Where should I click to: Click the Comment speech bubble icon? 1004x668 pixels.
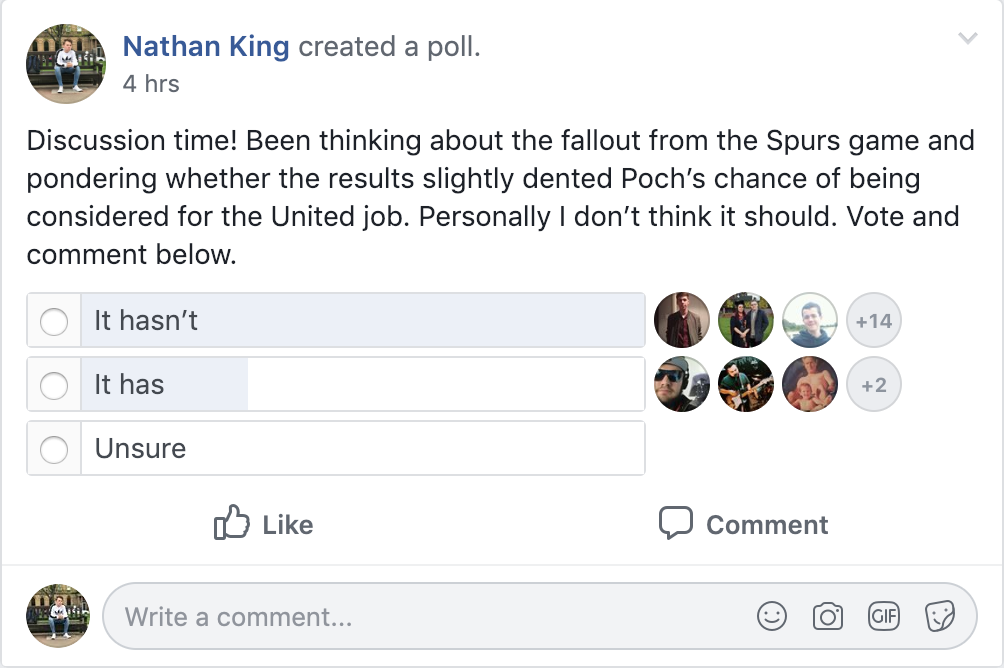[x=676, y=523]
